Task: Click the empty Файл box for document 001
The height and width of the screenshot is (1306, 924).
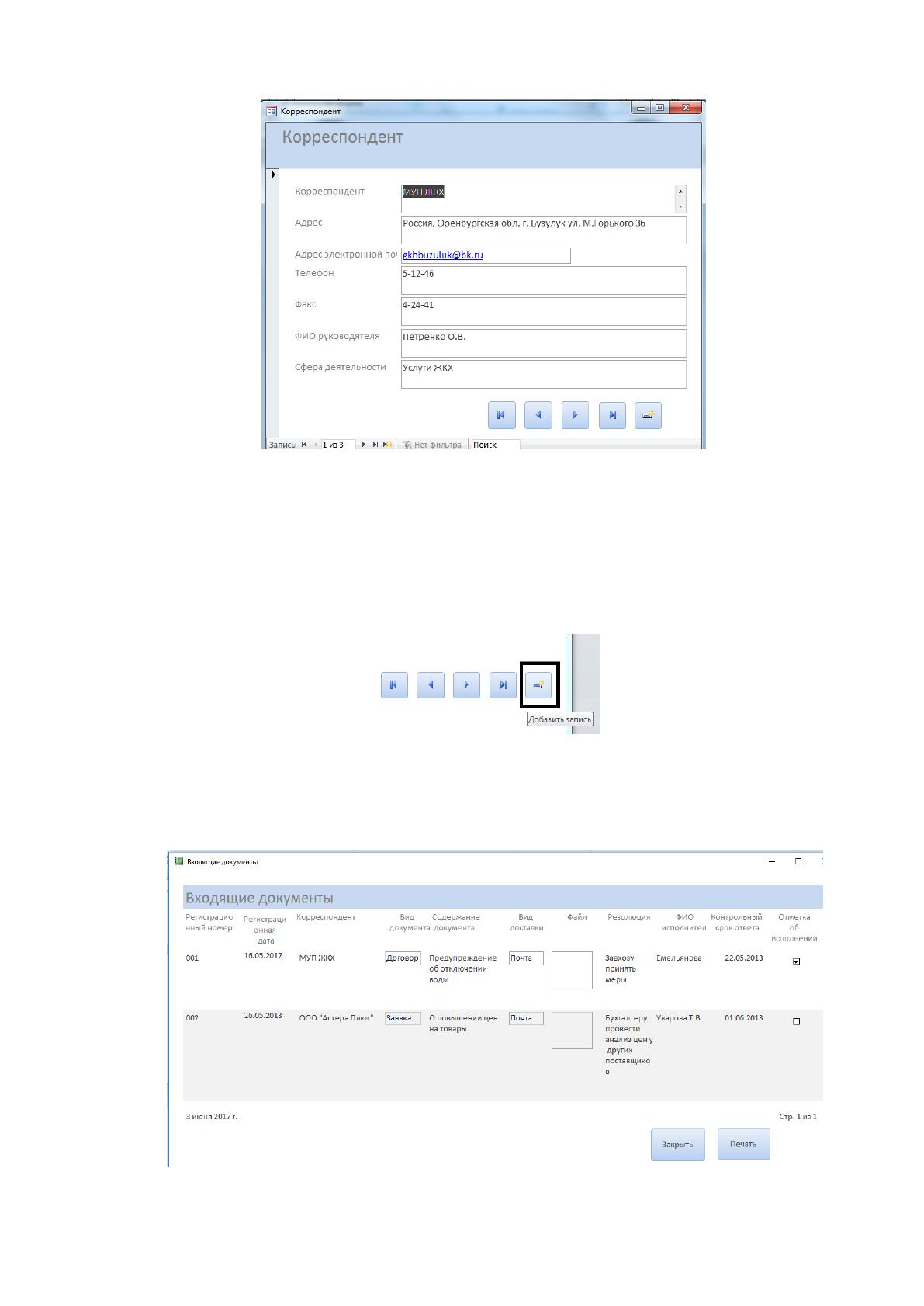Action: click(572, 971)
